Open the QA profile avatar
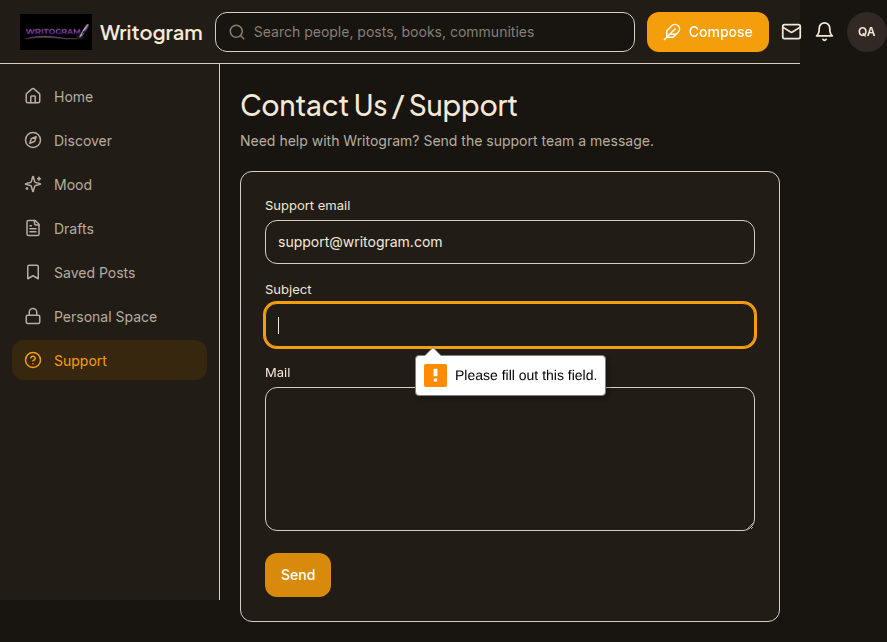The image size is (887, 642). tap(866, 32)
